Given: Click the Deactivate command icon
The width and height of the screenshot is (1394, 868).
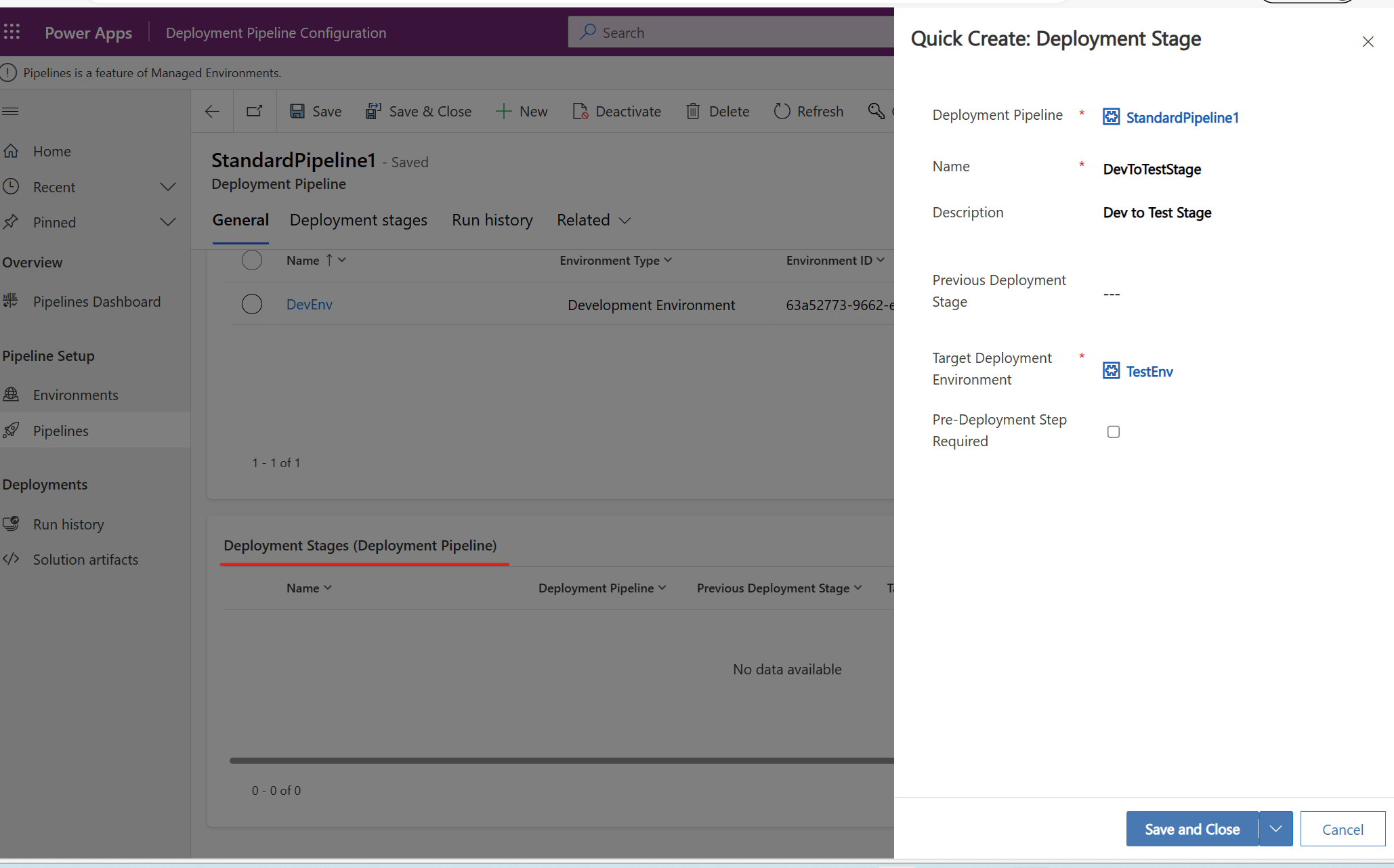Looking at the screenshot, I should (x=580, y=112).
